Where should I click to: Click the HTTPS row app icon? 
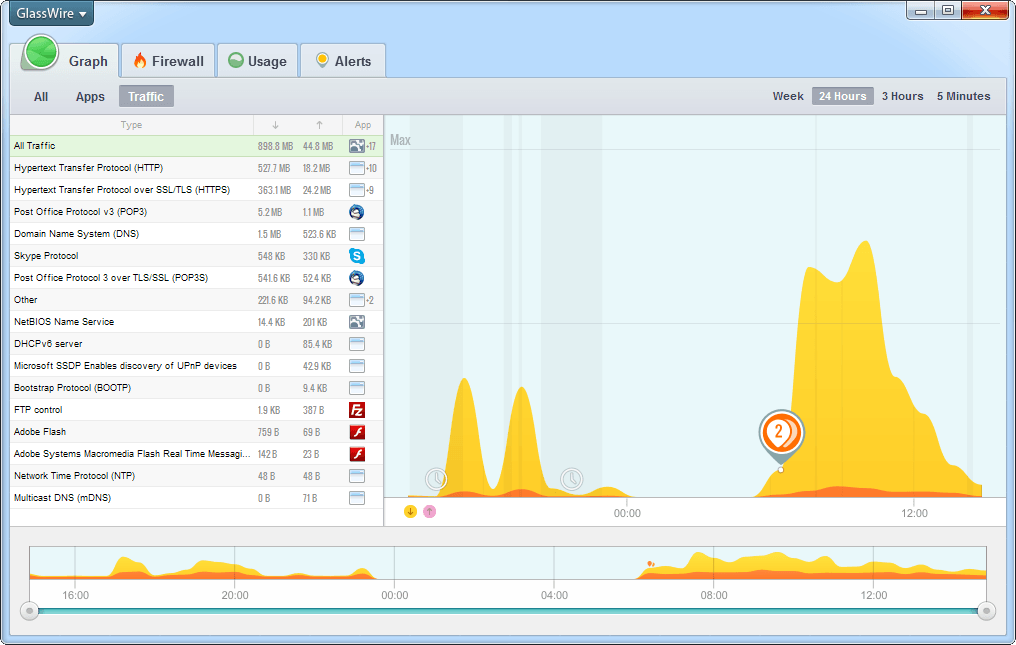356,190
